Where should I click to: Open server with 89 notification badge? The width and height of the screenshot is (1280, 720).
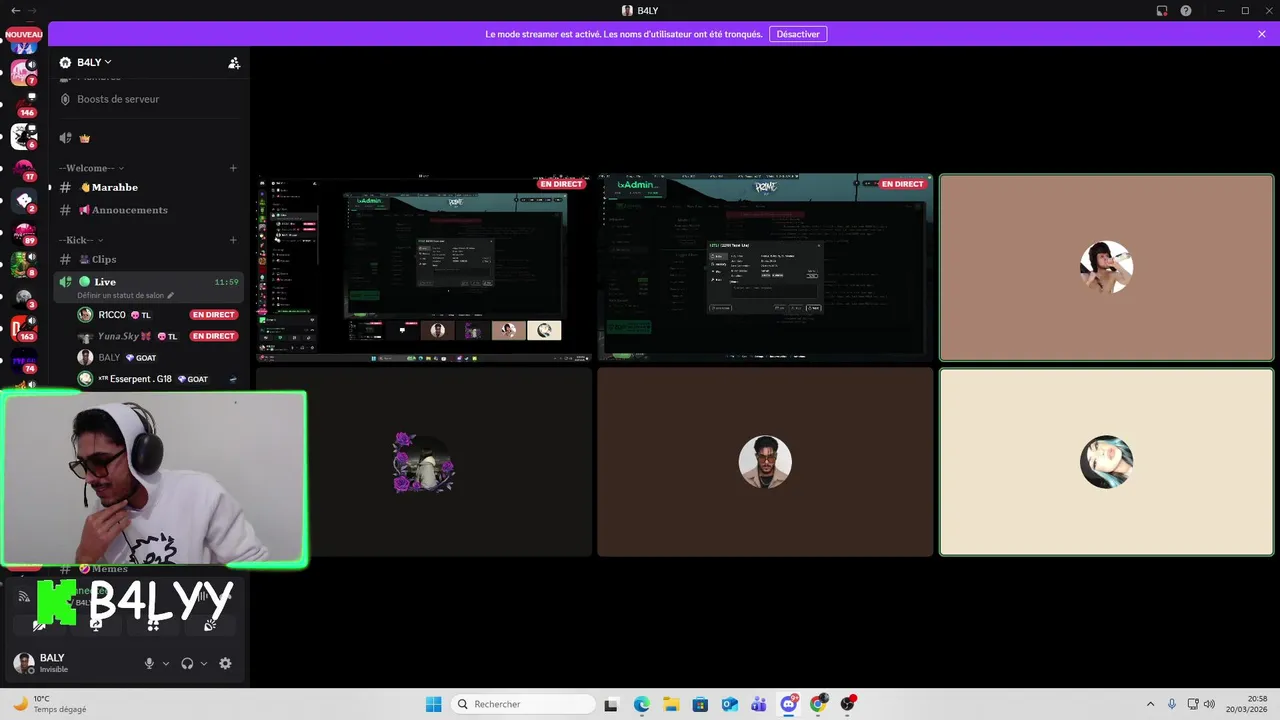[24, 233]
